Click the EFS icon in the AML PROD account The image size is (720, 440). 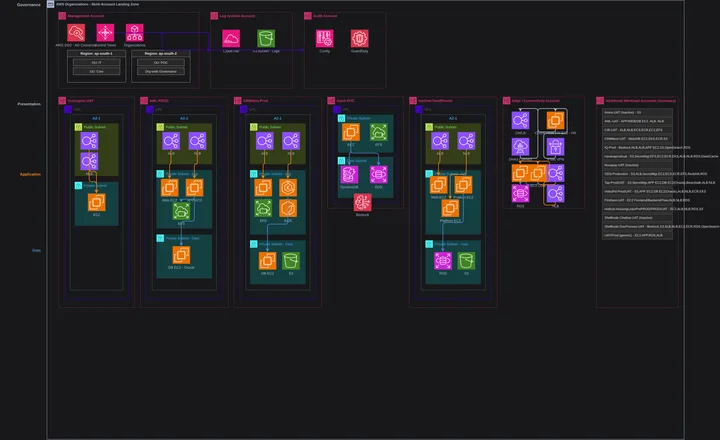[x=181, y=211]
